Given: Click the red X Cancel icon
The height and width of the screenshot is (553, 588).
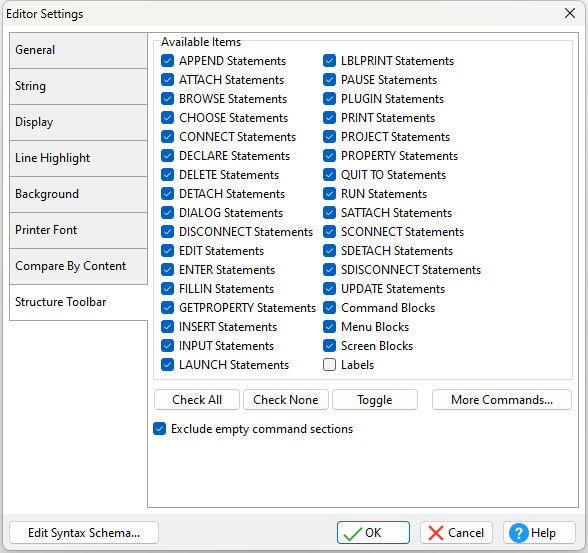Looking at the screenshot, I should click(435, 533).
